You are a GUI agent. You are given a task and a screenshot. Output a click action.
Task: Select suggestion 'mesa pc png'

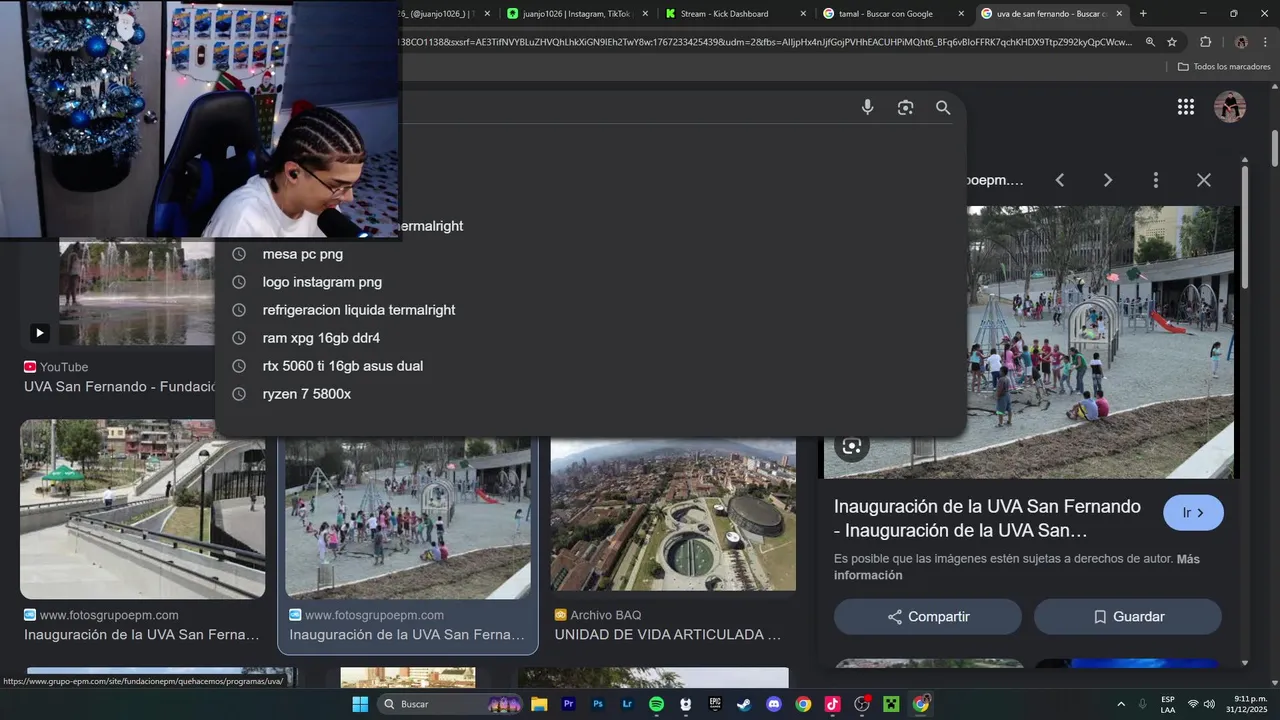(590, 254)
